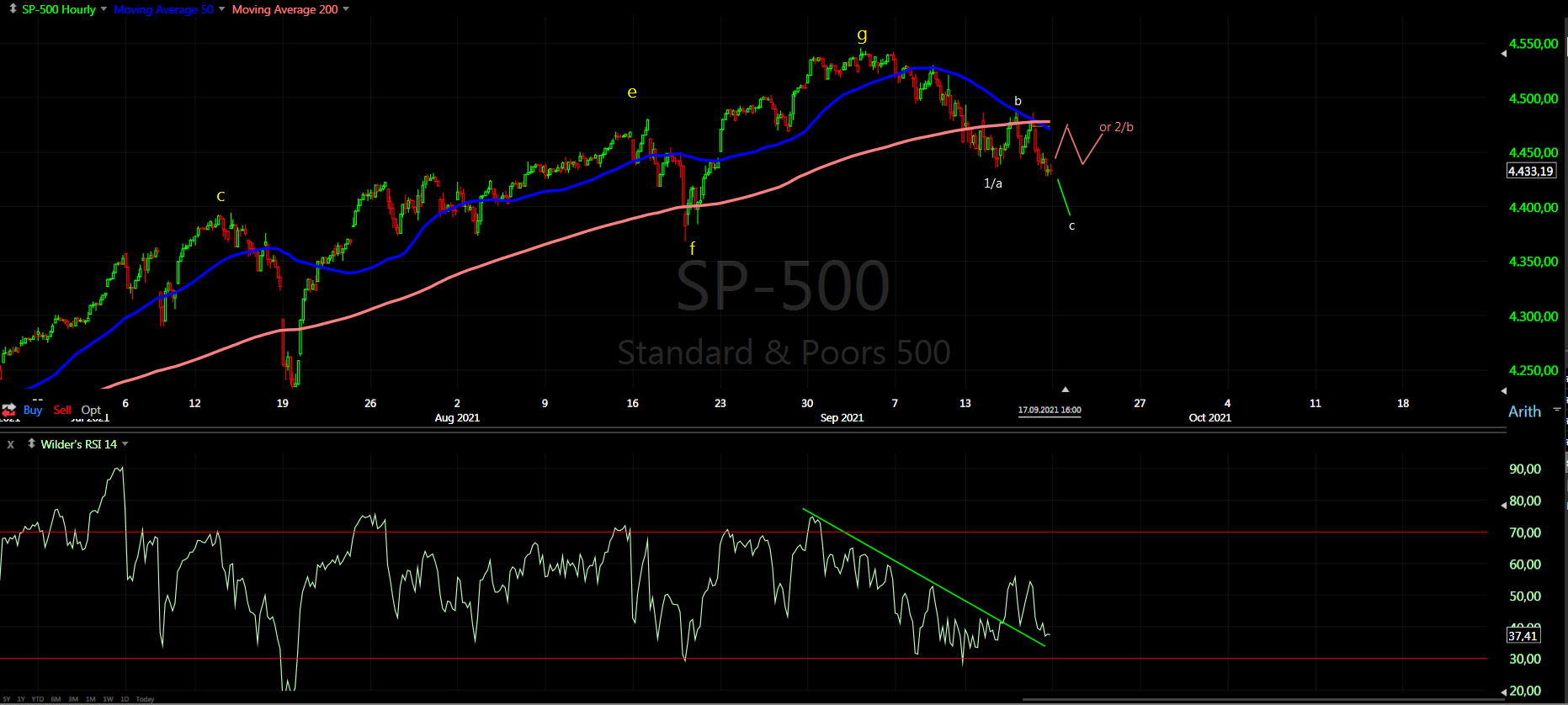Viewport: 1568px width, 705px height.
Task: Click the 17.09.2021 16:00 date label
Action: pyautogui.click(x=1050, y=411)
